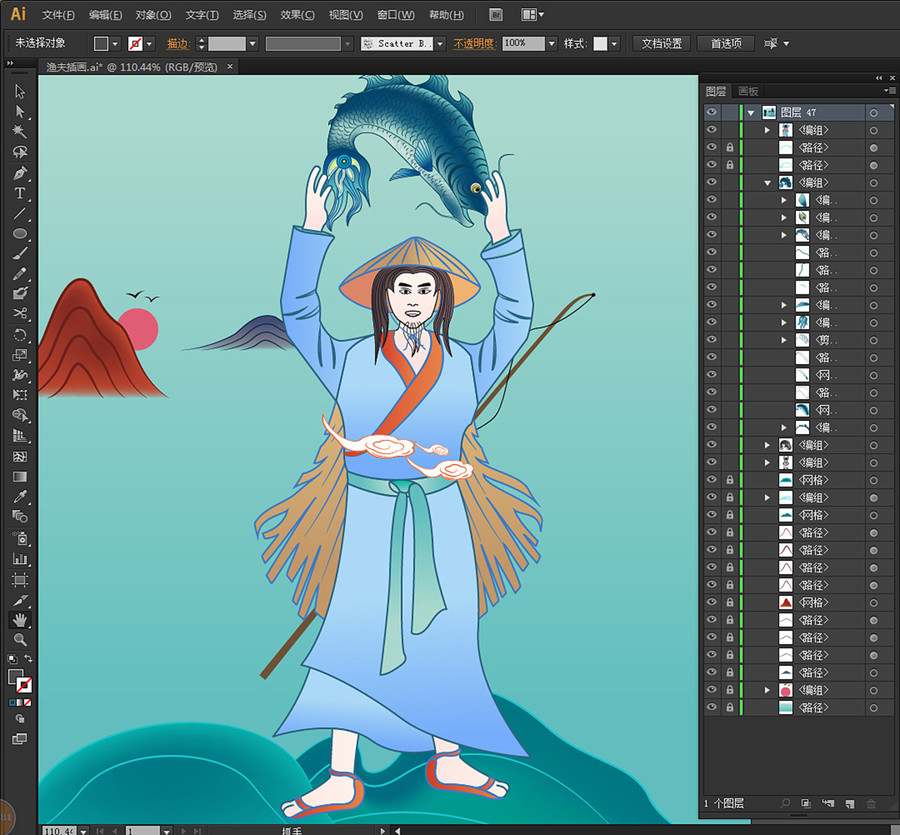Activate the Symbol Sprayer tool
Image resolution: width=900 pixels, height=835 pixels.
click(x=20, y=538)
